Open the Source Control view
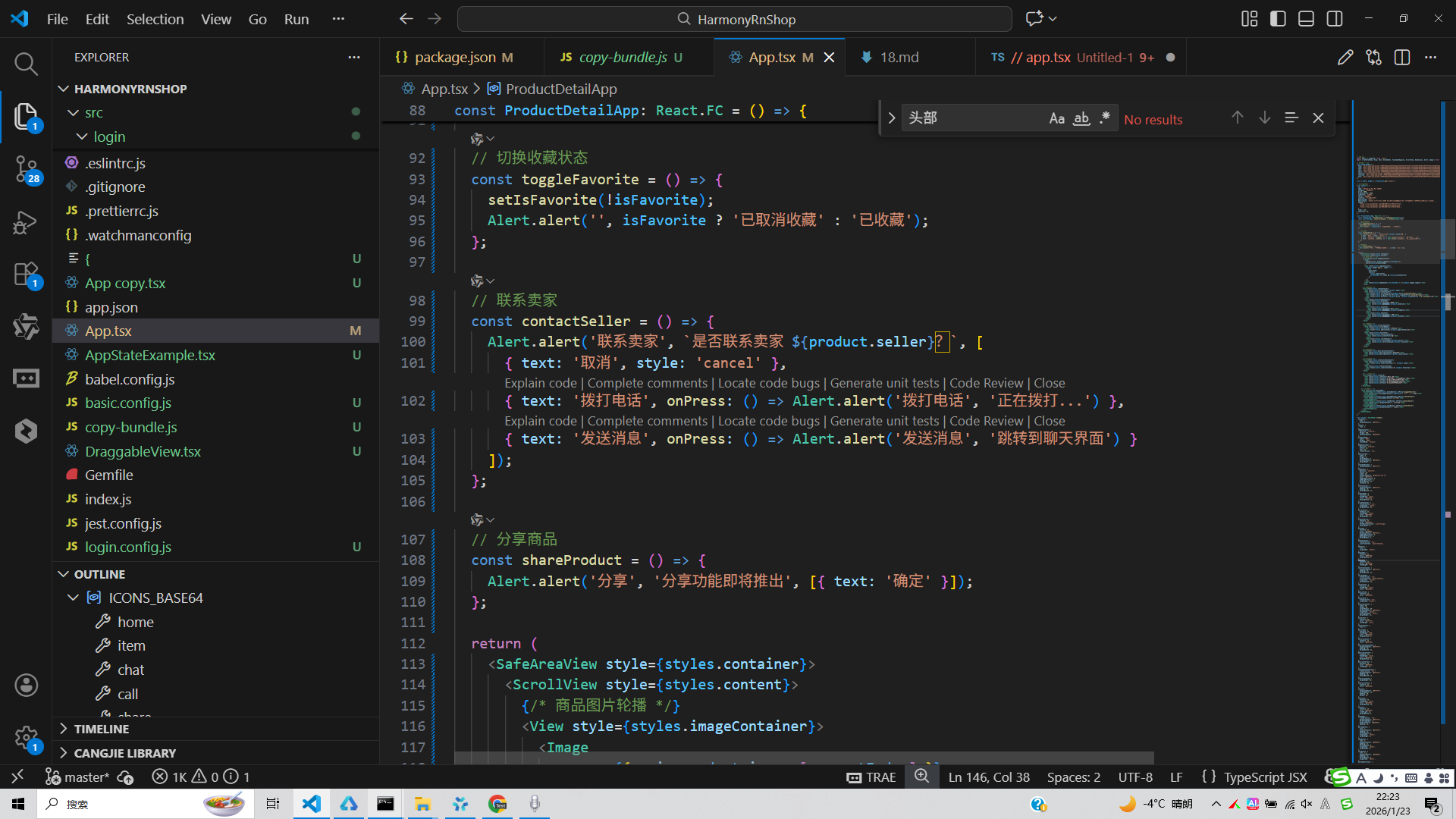This screenshot has width=1456, height=819. point(26,168)
